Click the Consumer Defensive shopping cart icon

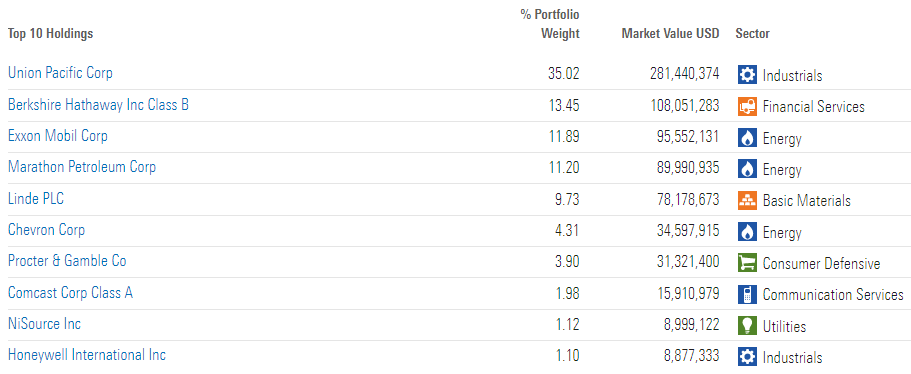point(747,263)
